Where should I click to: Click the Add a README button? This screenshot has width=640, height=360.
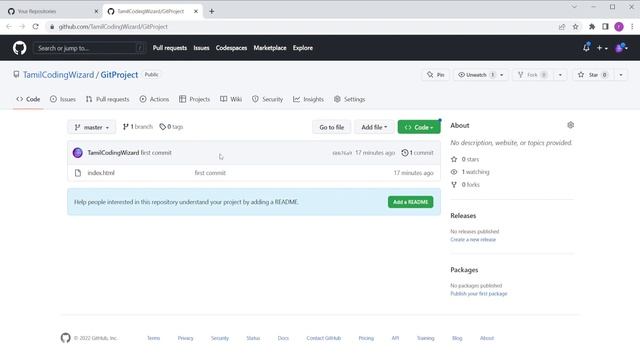pyautogui.click(x=410, y=202)
